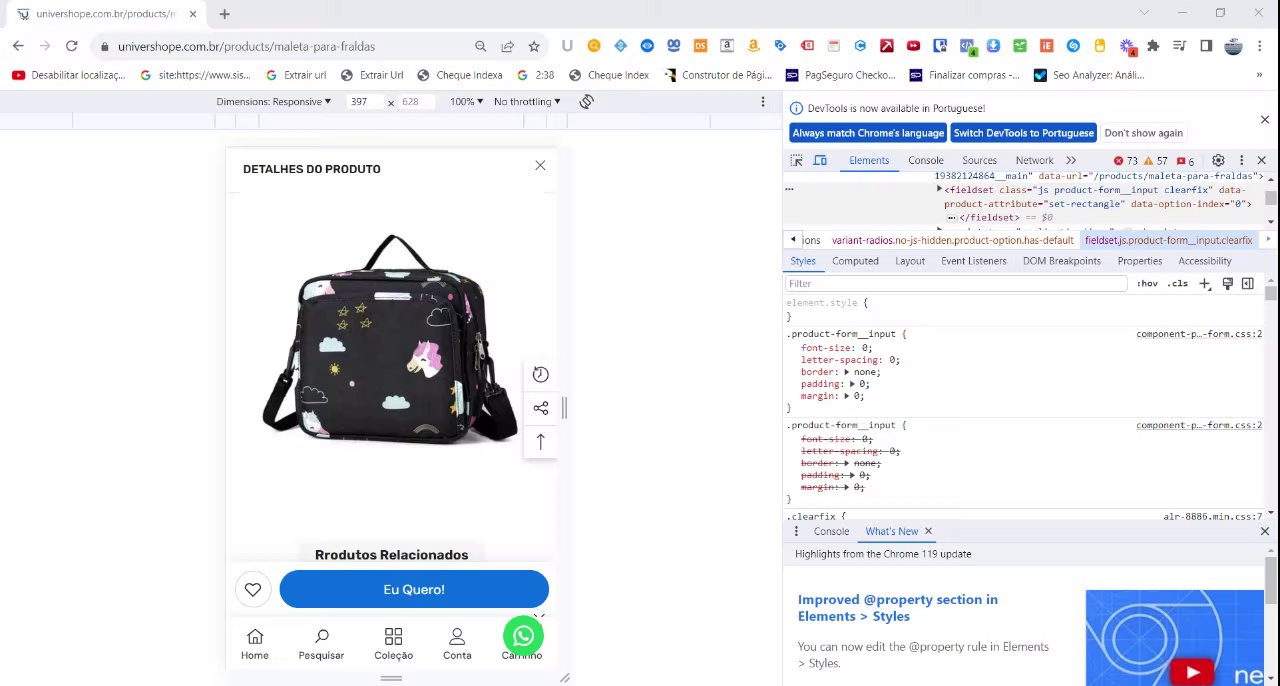The width and height of the screenshot is (1280, 686).
Task: Add the product to wishlist heart
Action: 253,590
